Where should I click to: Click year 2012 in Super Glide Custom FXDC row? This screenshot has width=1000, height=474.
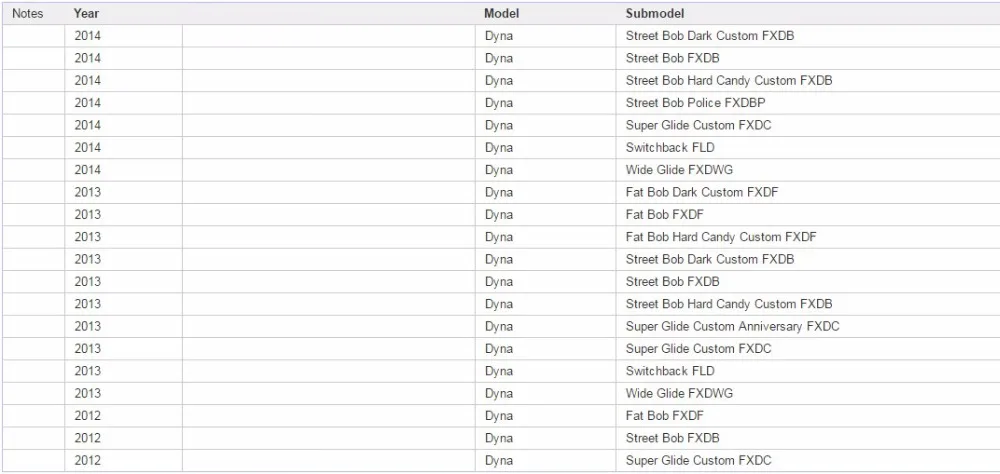[87, 460]
